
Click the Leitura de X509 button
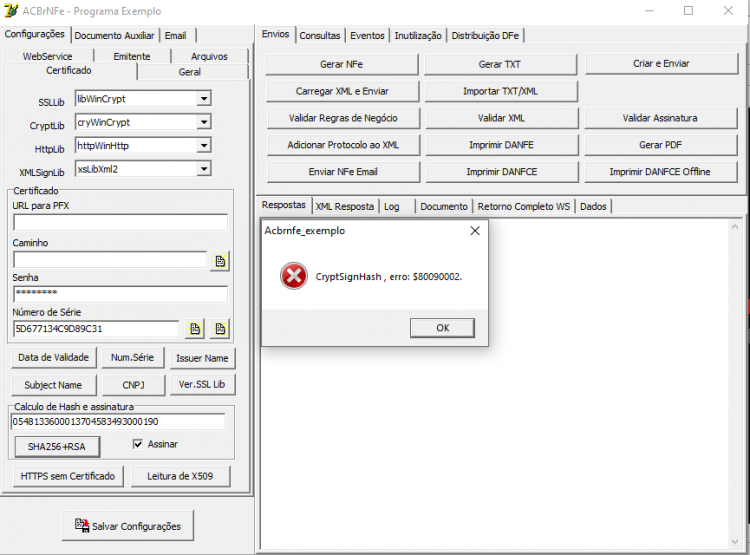tap(180, 476)
